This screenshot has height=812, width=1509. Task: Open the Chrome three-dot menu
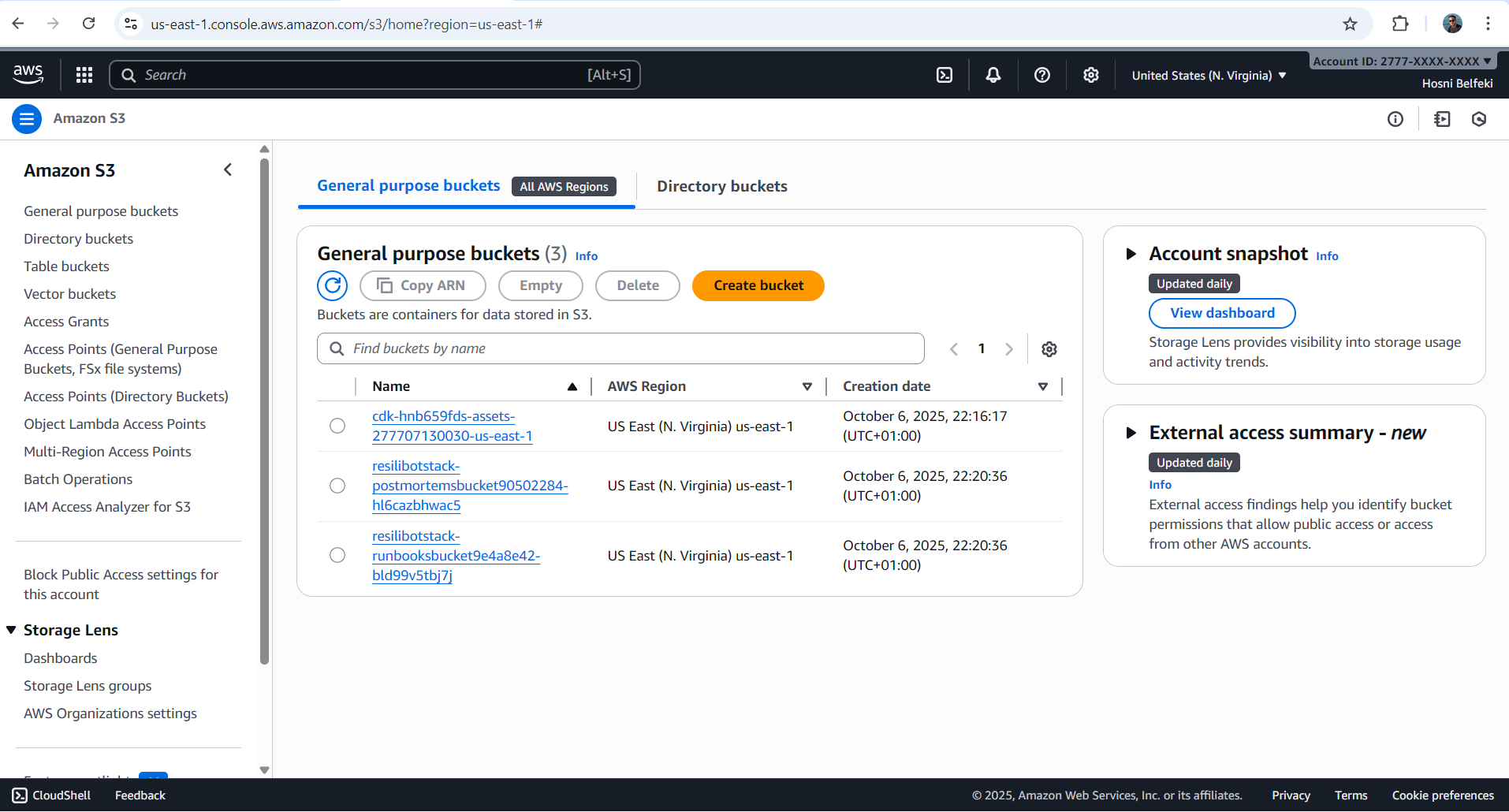[1488, 24]
